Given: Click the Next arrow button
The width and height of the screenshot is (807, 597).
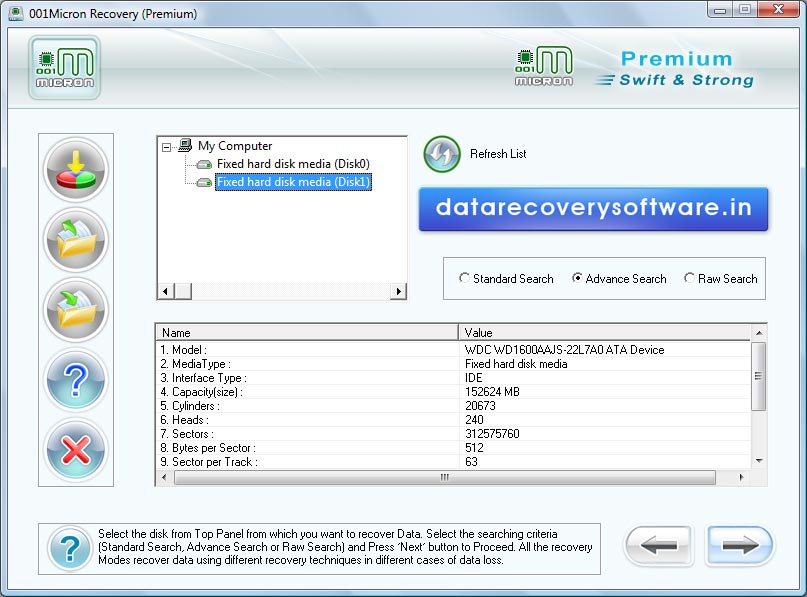Looking at the screenshot, I should 740,546.
